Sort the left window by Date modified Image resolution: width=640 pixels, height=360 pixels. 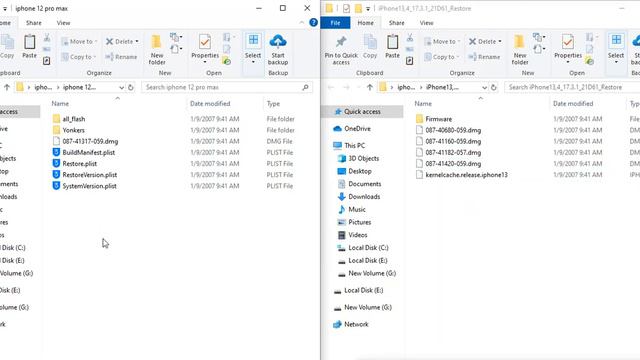pos(210,104)
